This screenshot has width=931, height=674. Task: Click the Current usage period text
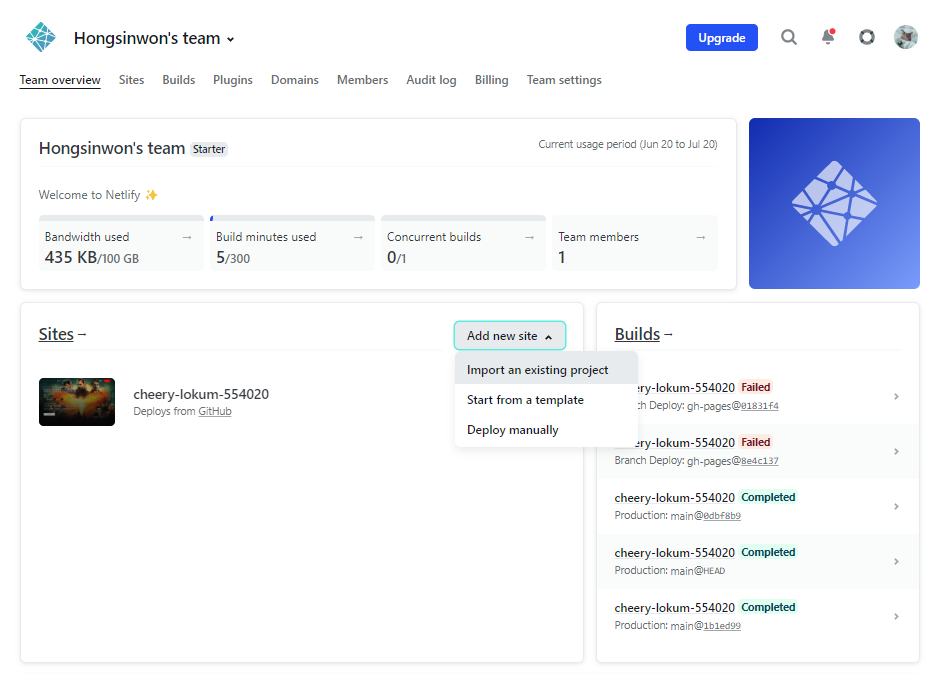pos(628,144)
